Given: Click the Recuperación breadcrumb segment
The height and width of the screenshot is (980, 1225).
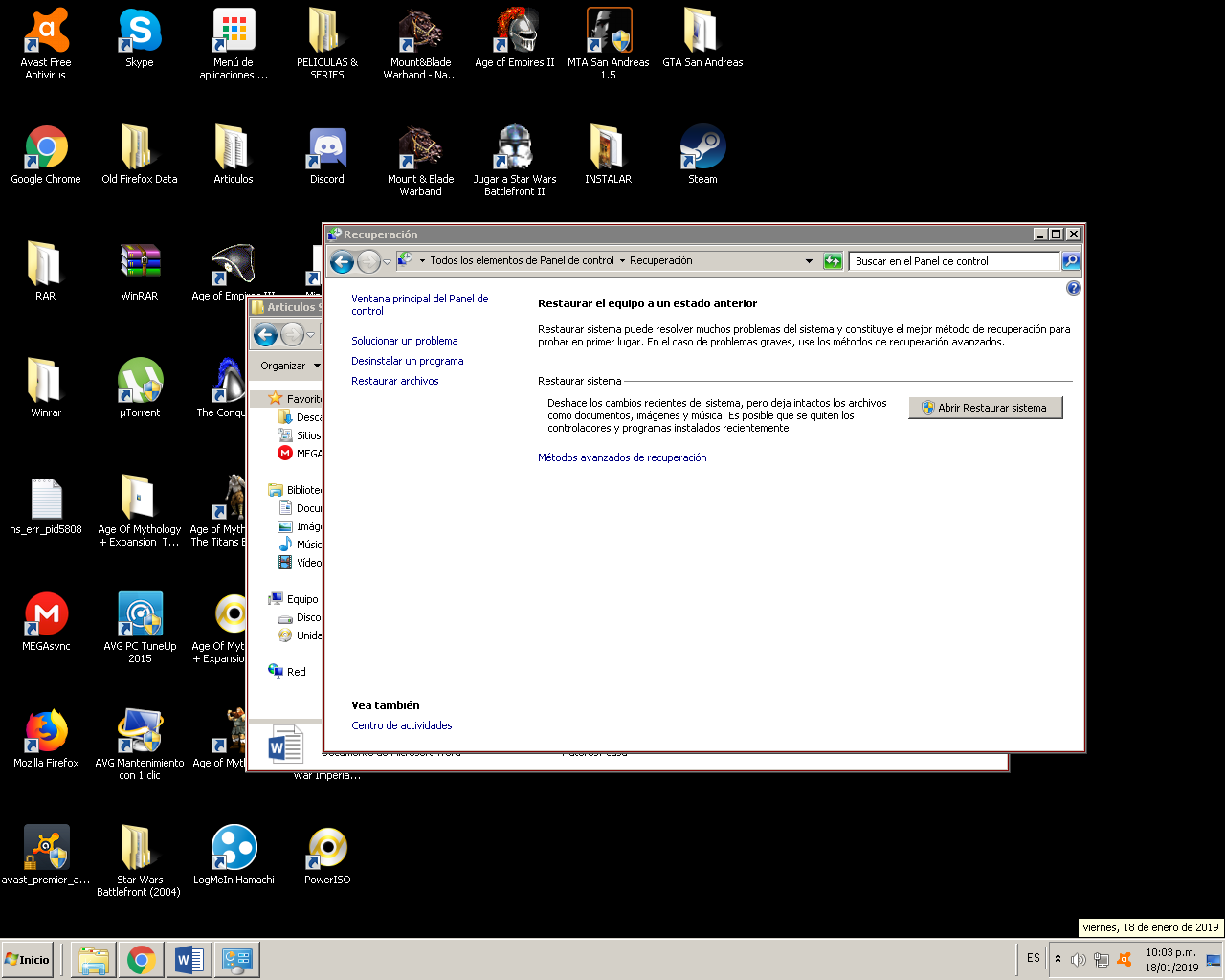Looking at the screenshot, I should click(660, 260).
